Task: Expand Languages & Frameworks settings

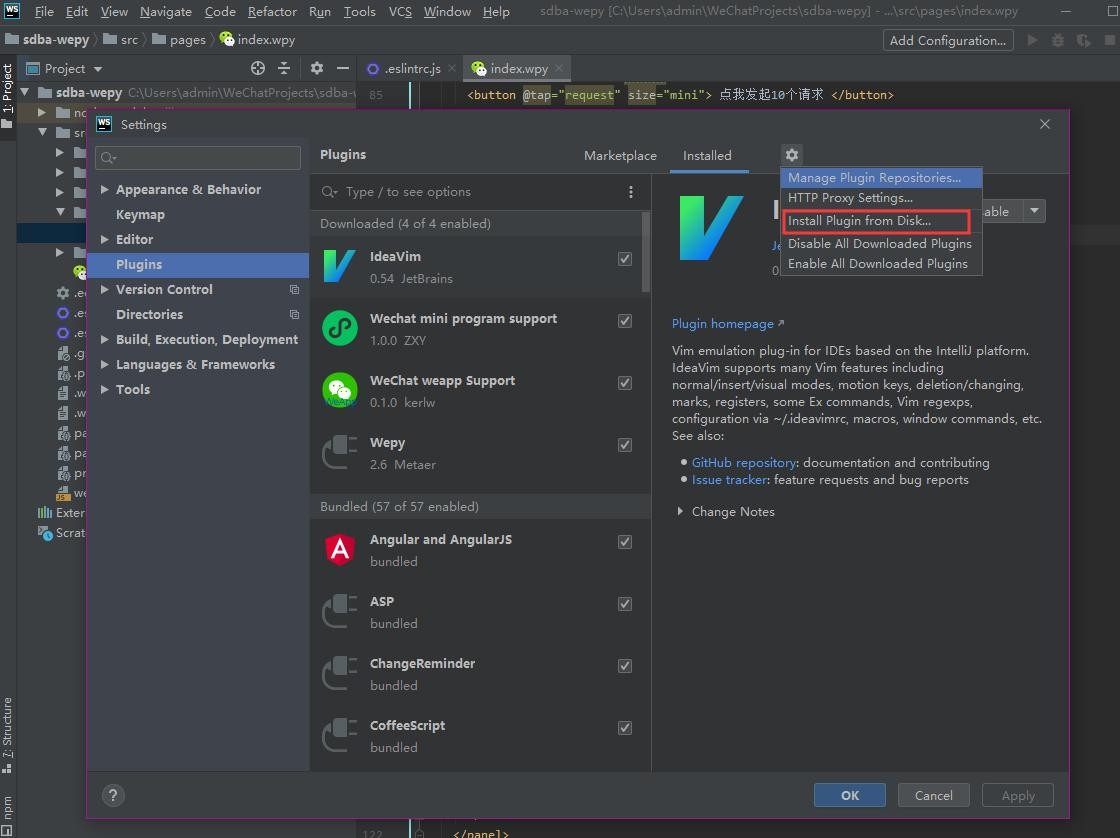Action: pos(104,364)
